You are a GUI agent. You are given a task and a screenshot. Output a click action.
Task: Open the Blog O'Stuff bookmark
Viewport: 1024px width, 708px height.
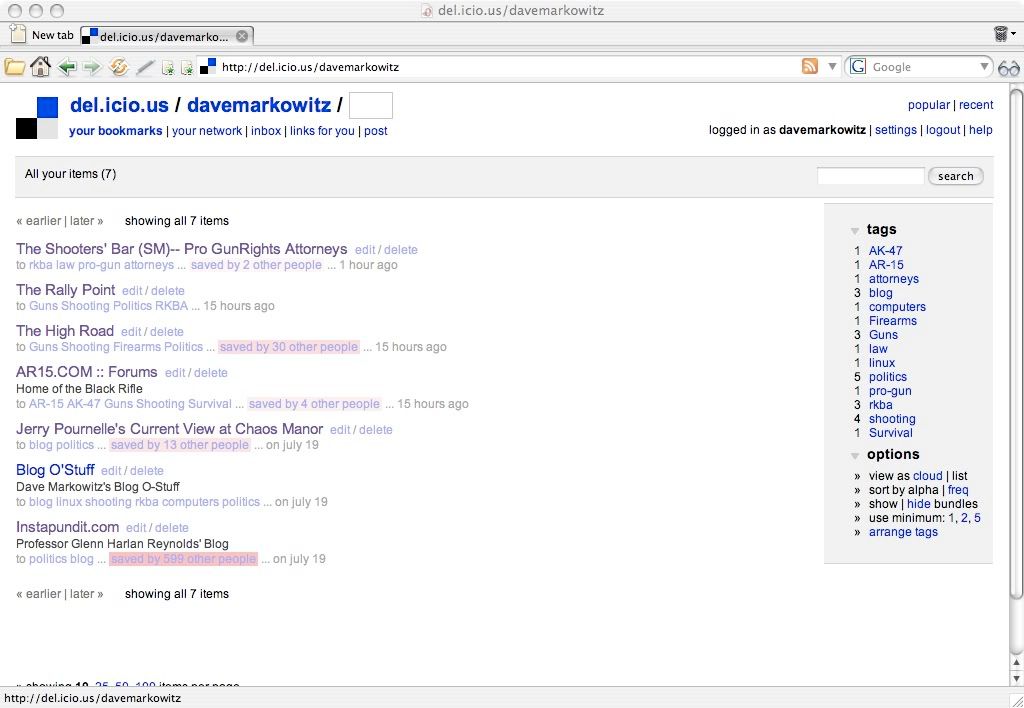pyautogui.click(x=55, y=470)
